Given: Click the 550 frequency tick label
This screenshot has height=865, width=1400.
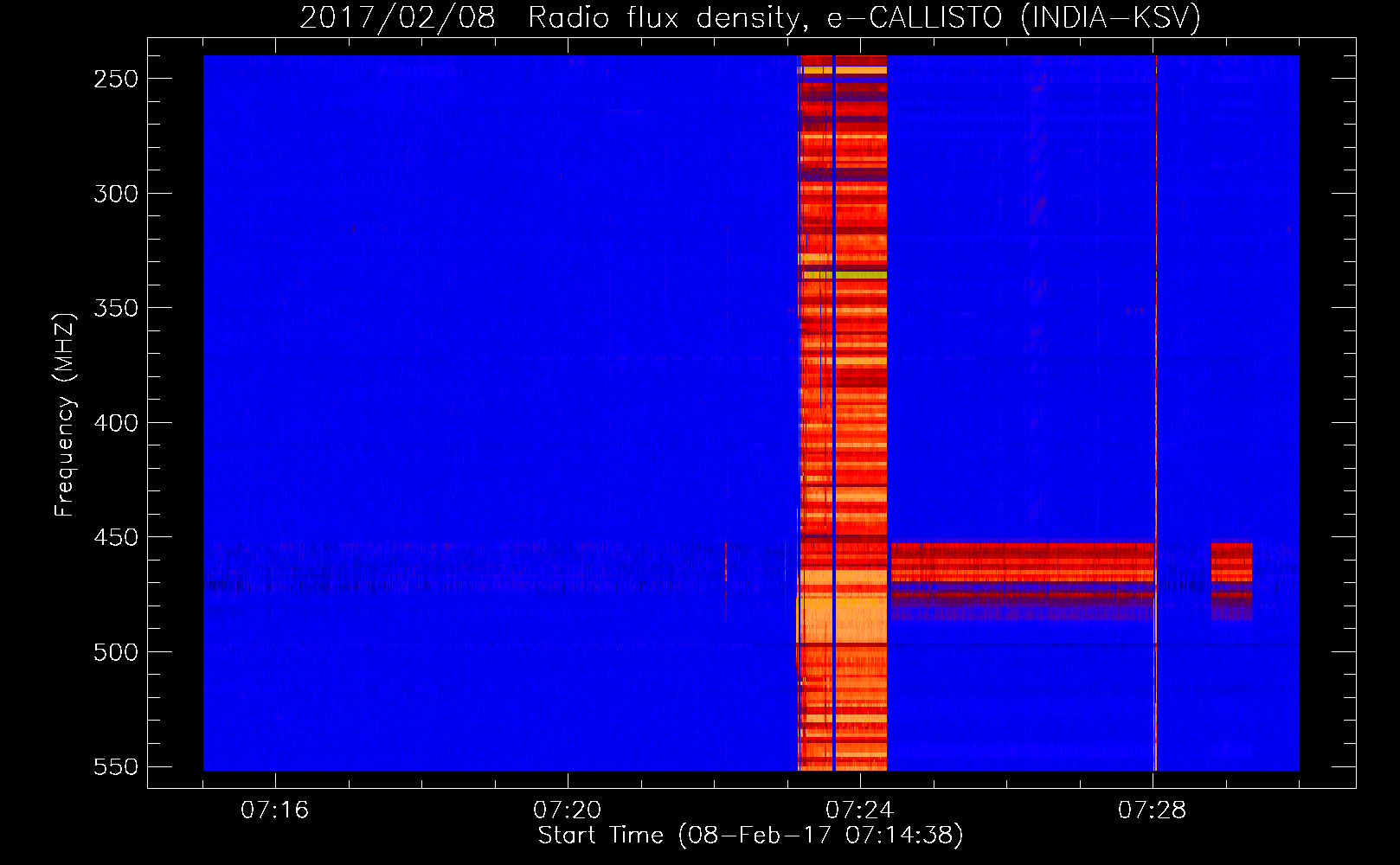Looking at the screenshot, I should [x=116, y=767].
